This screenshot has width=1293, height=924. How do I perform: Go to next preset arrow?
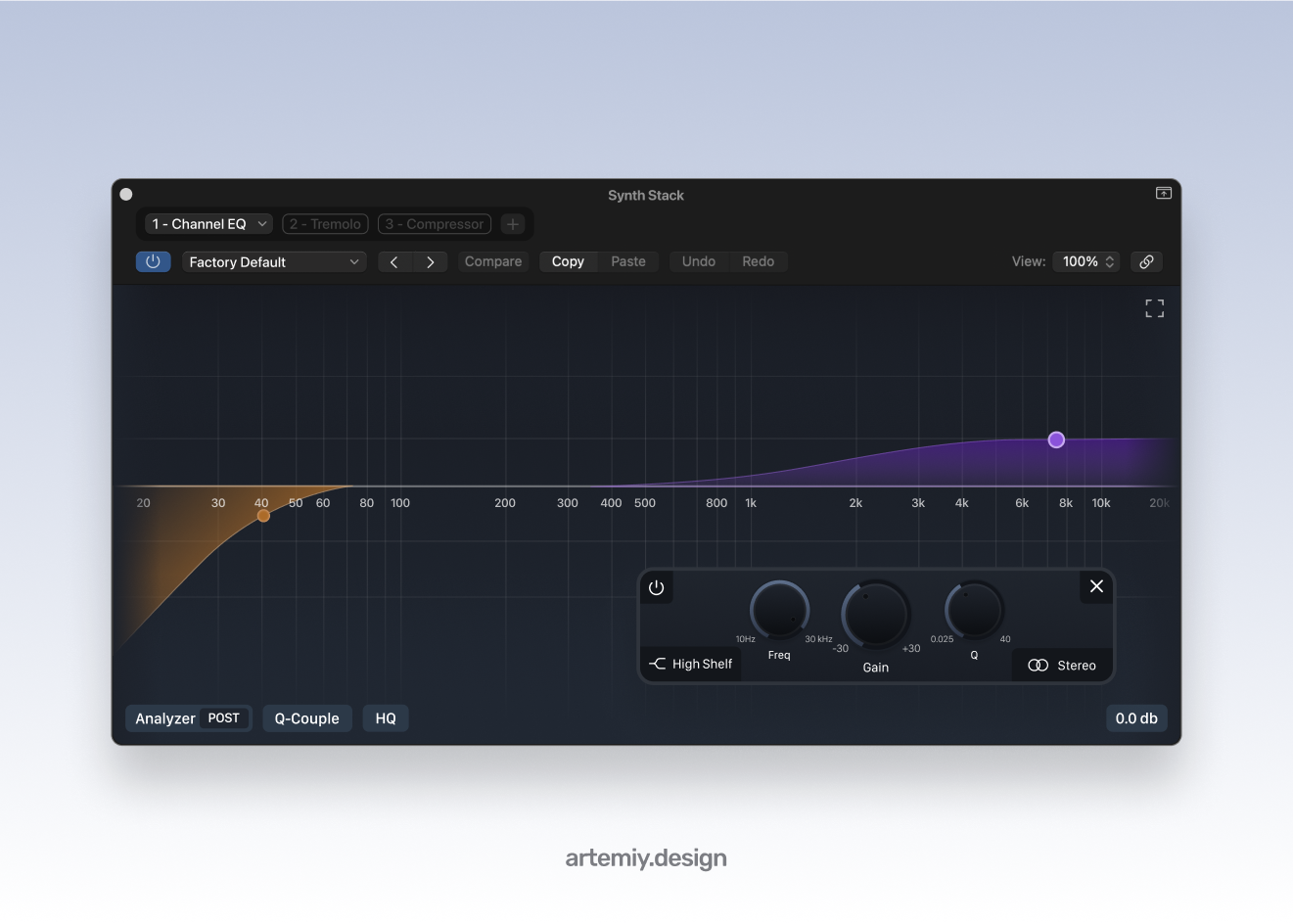click(430, 262)
